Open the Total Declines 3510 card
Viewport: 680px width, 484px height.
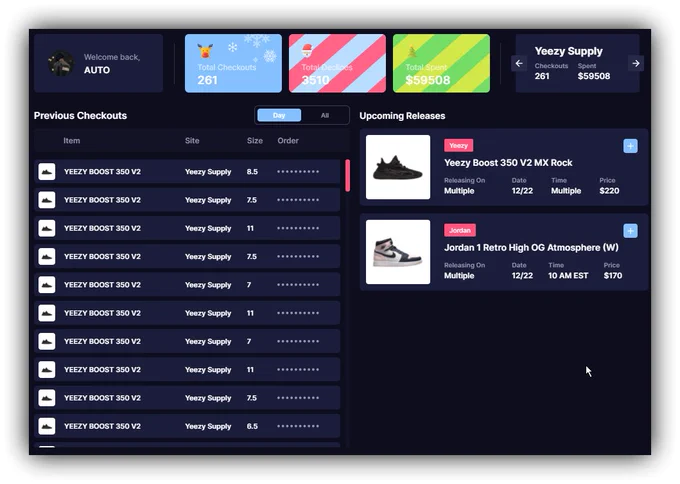point(337,63)
